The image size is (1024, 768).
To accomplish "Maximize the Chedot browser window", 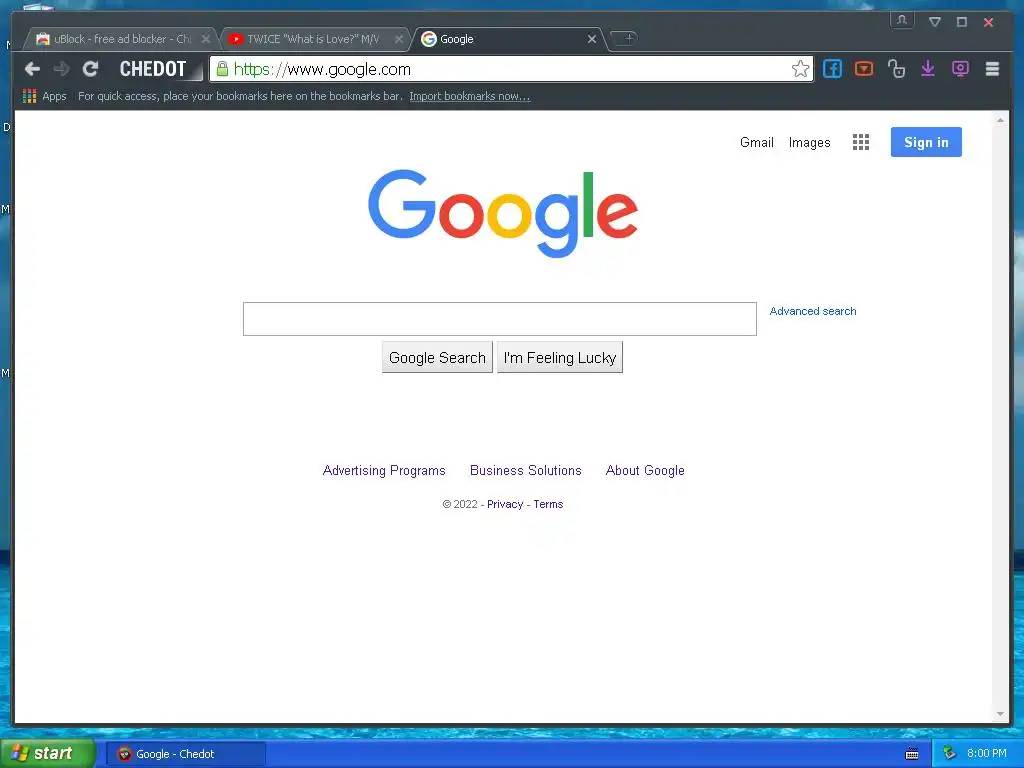I will (x=961, y=22).
